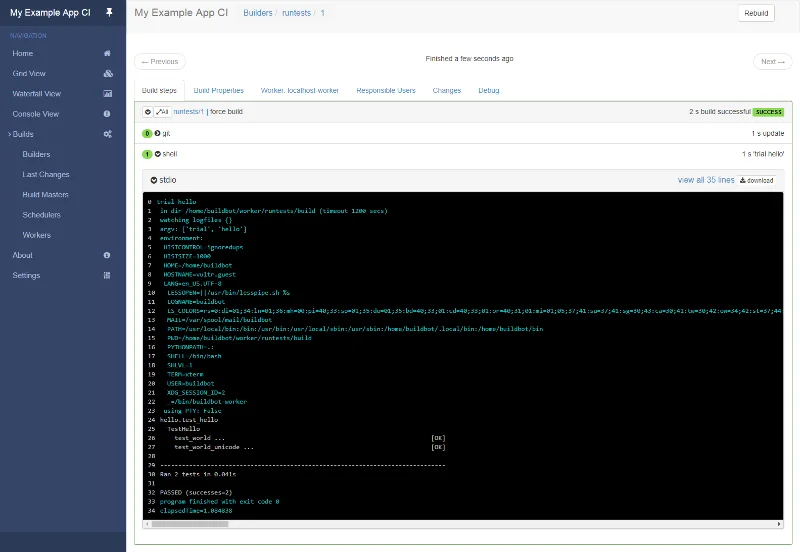Download the stdio log
Viewport: 800px width, 552px height.
point(757,180)
